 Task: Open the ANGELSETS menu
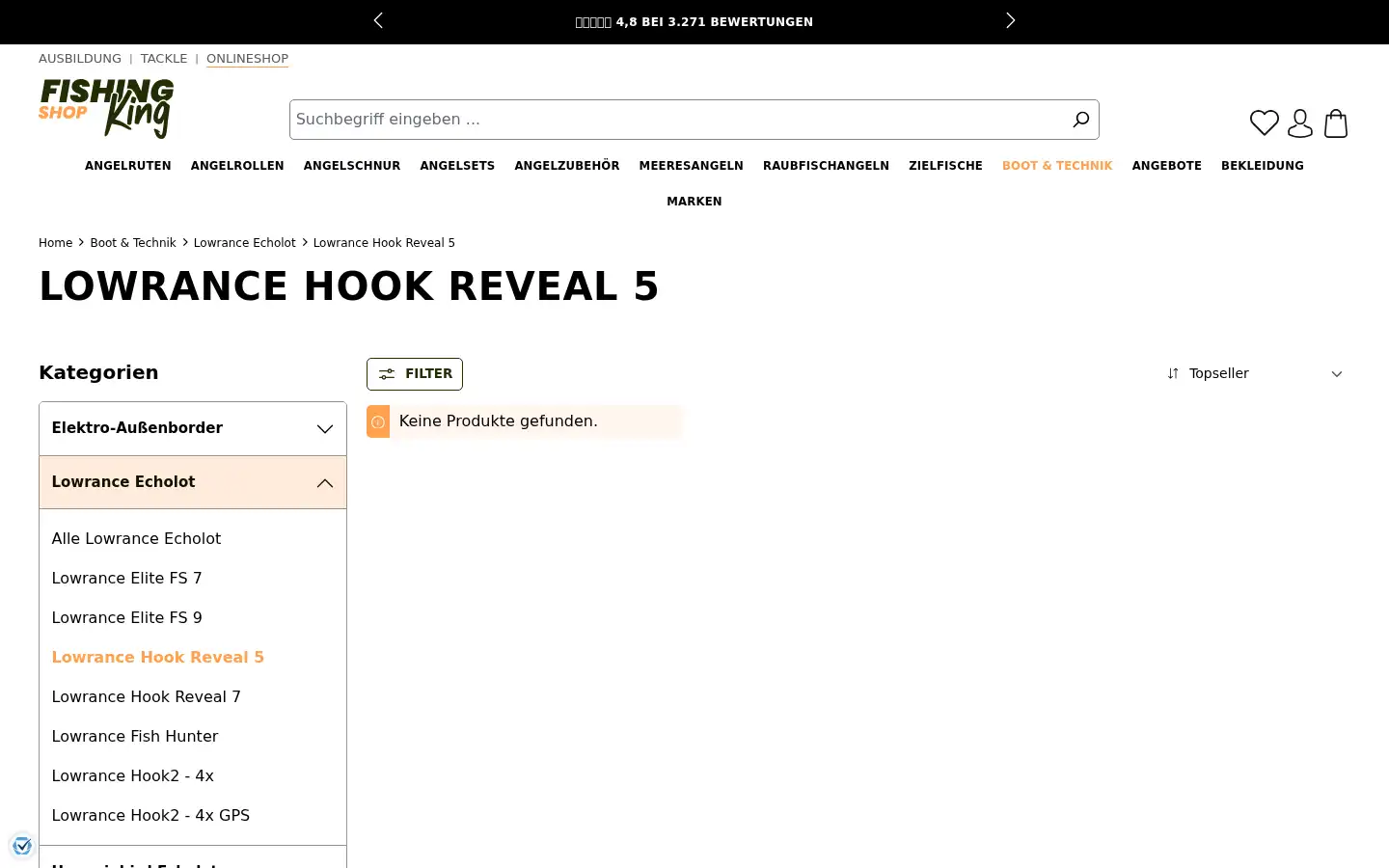(x=457, y=166)
